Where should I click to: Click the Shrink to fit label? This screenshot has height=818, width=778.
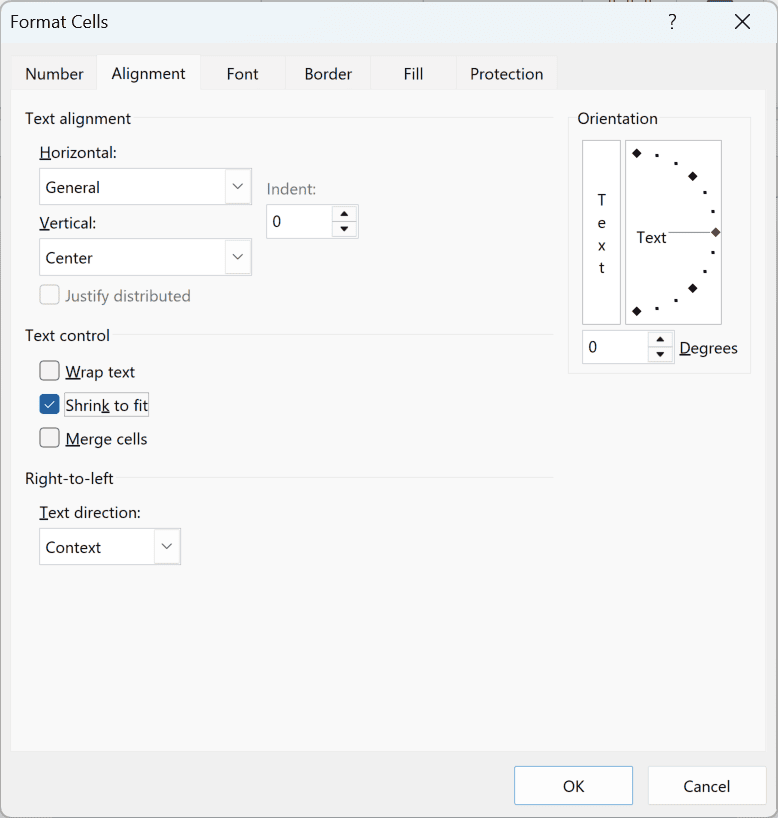106,405
